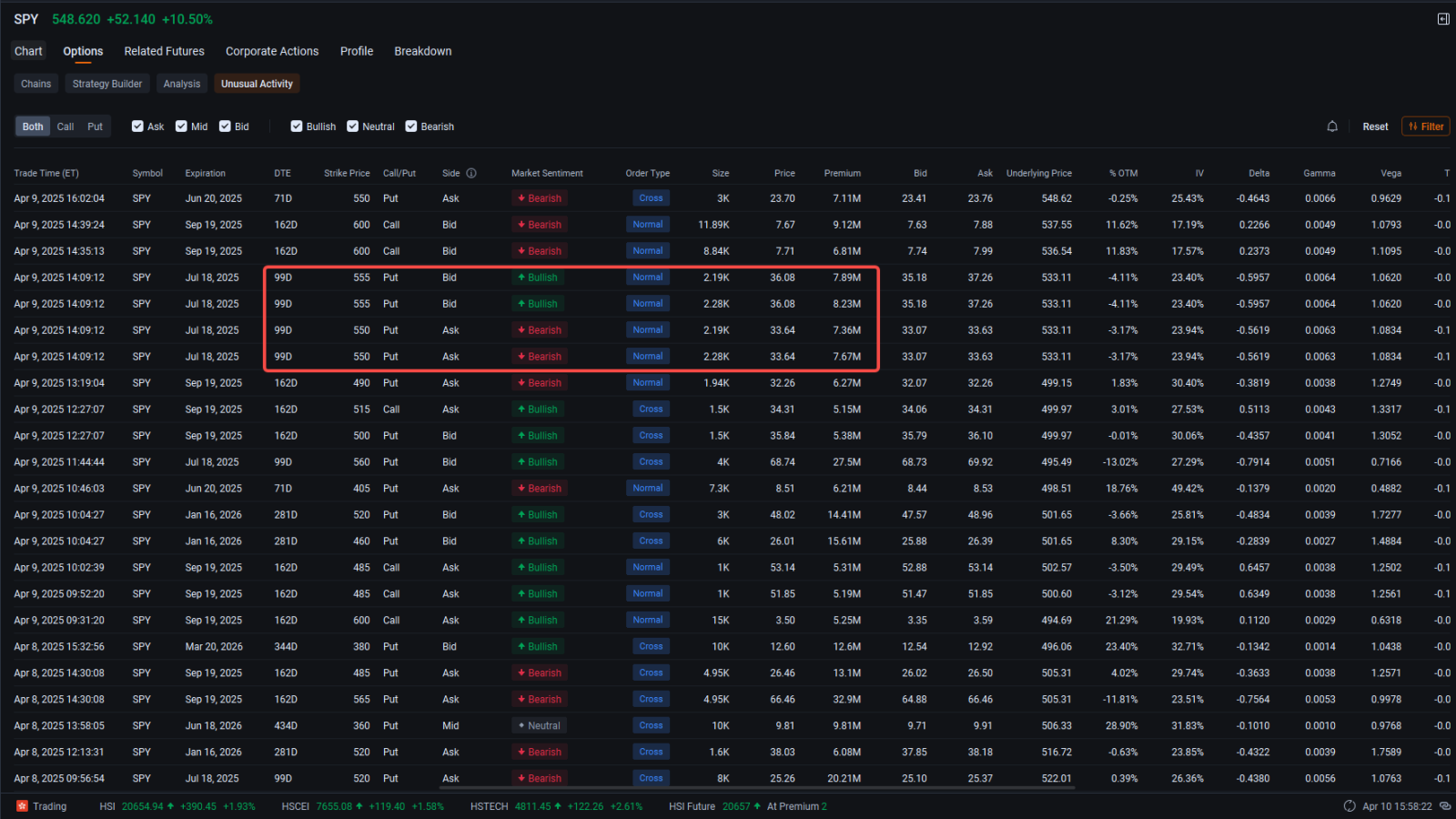Click HSI Future quote in status bar
The width and height of the screenshot is (1456, 819).
(748, 806)
